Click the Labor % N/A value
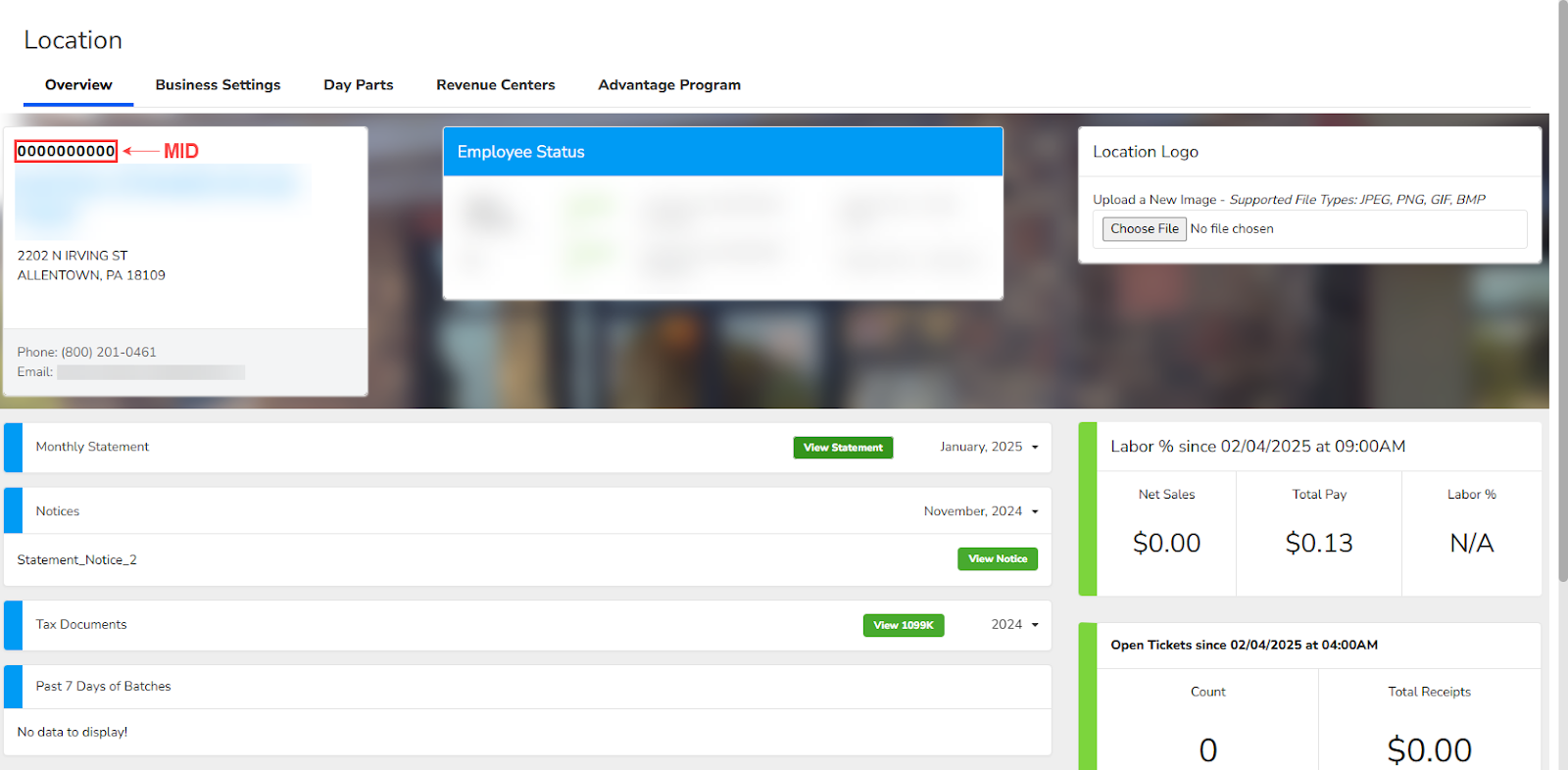 tap(1471, 543)
